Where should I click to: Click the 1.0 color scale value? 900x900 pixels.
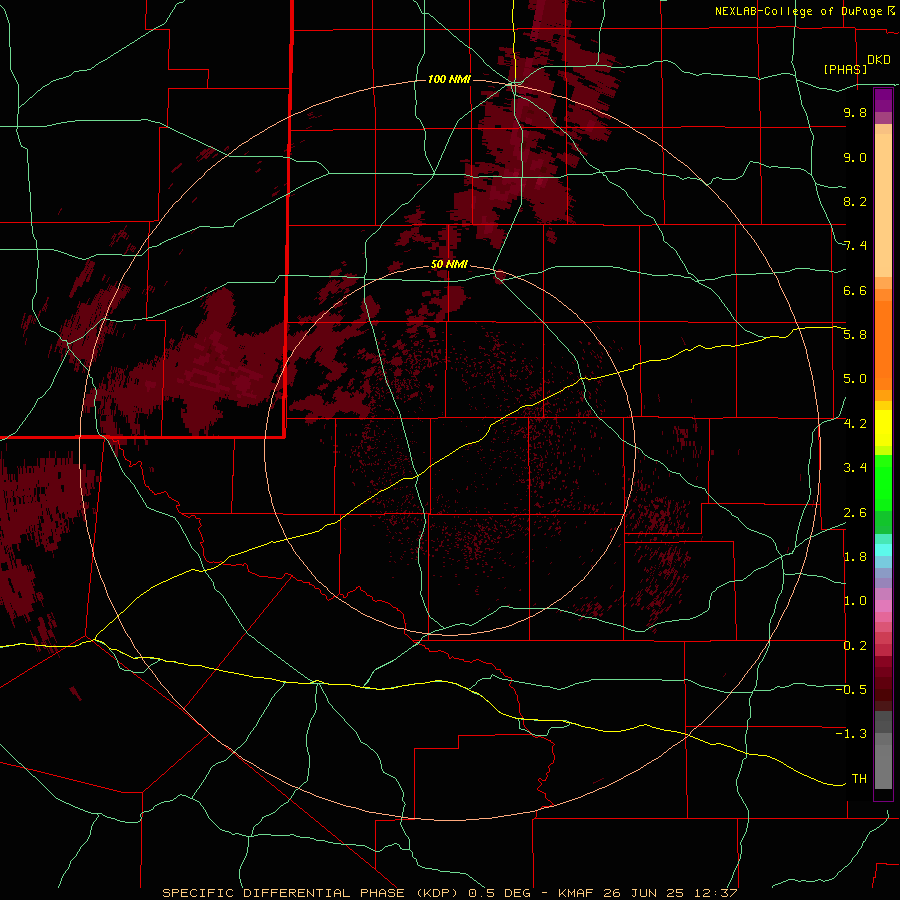point(855,601)
